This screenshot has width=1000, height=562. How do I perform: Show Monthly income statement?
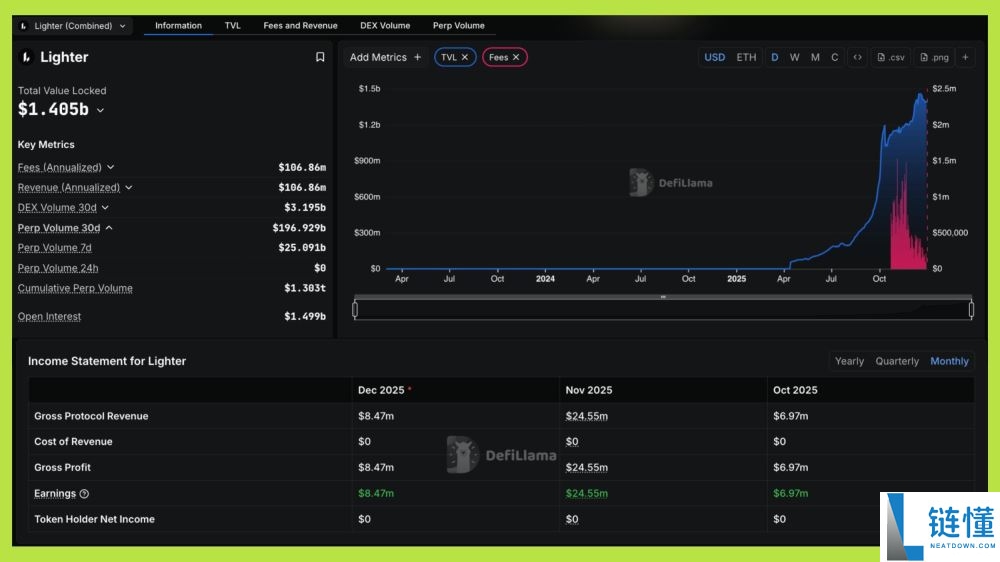tap(949, 361)
